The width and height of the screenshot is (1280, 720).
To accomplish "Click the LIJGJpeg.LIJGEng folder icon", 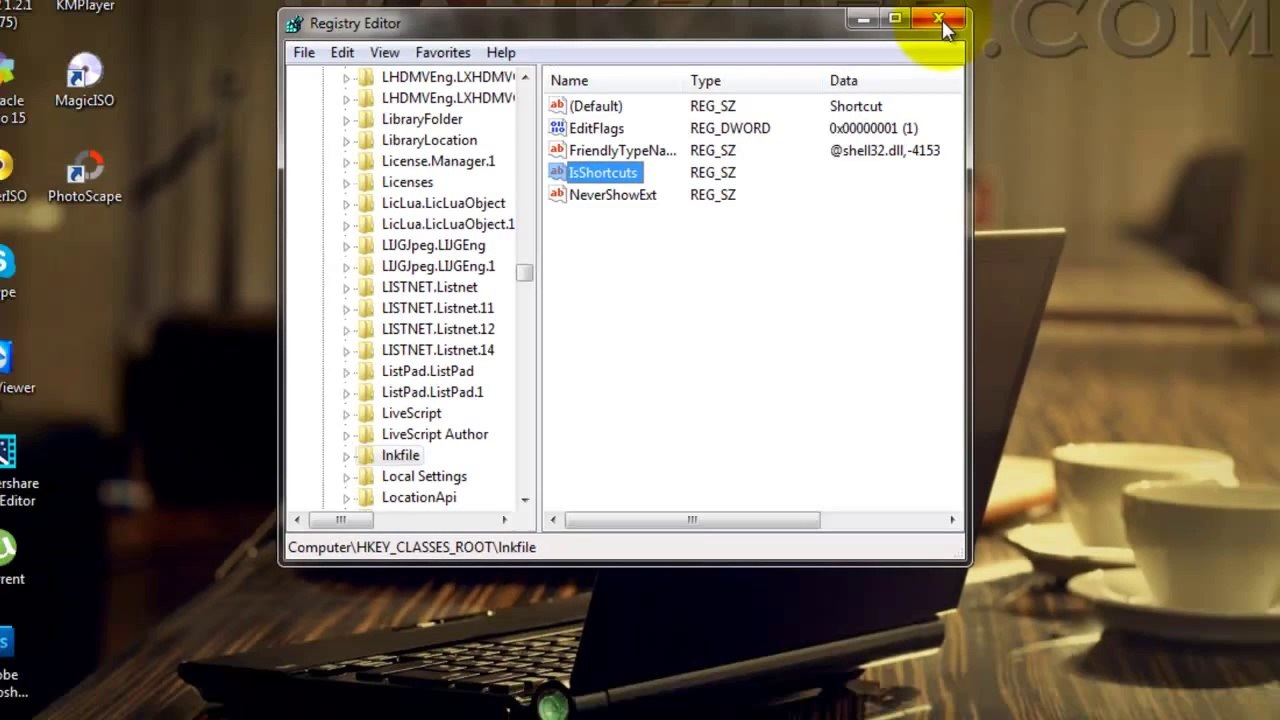I will (x=366, y=245).
